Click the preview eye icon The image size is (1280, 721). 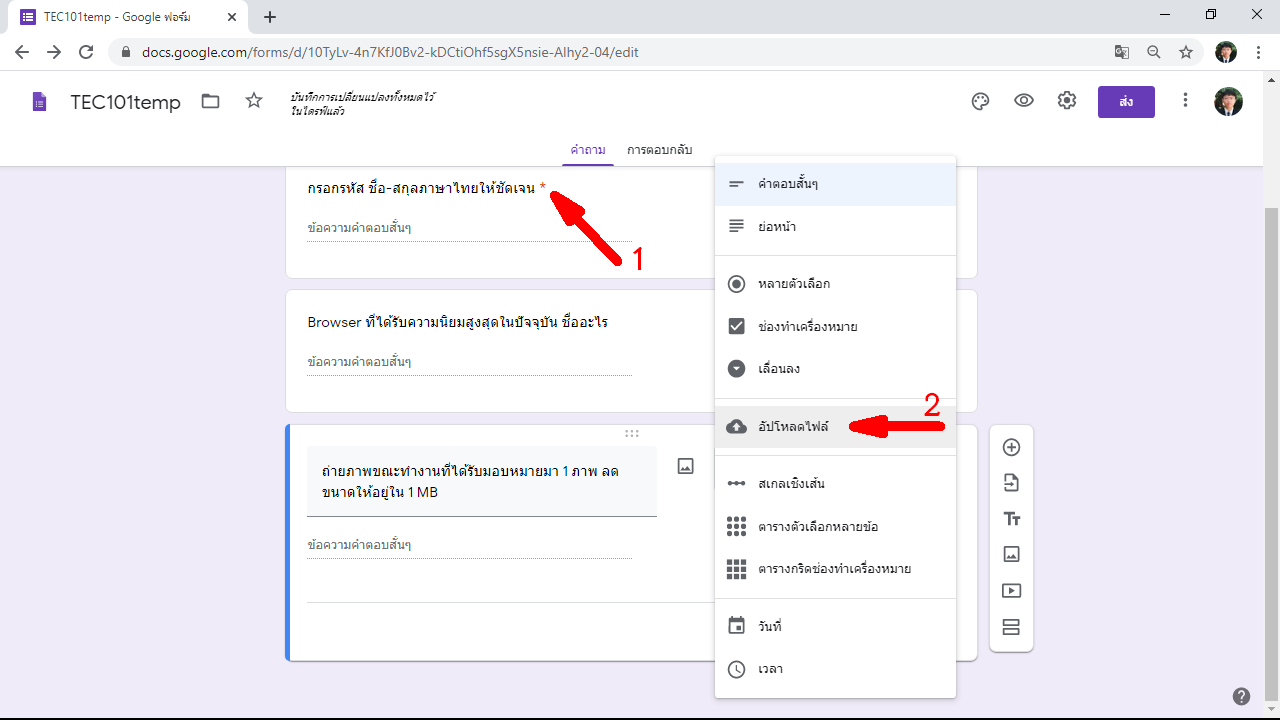coord(1023,101)
